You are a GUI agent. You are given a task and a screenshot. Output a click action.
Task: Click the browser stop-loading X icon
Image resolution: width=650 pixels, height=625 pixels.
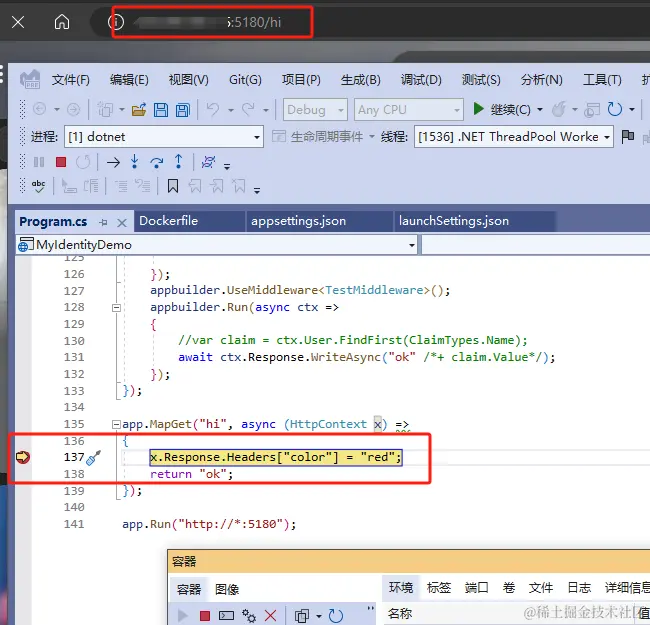click(x=18, y=22)
